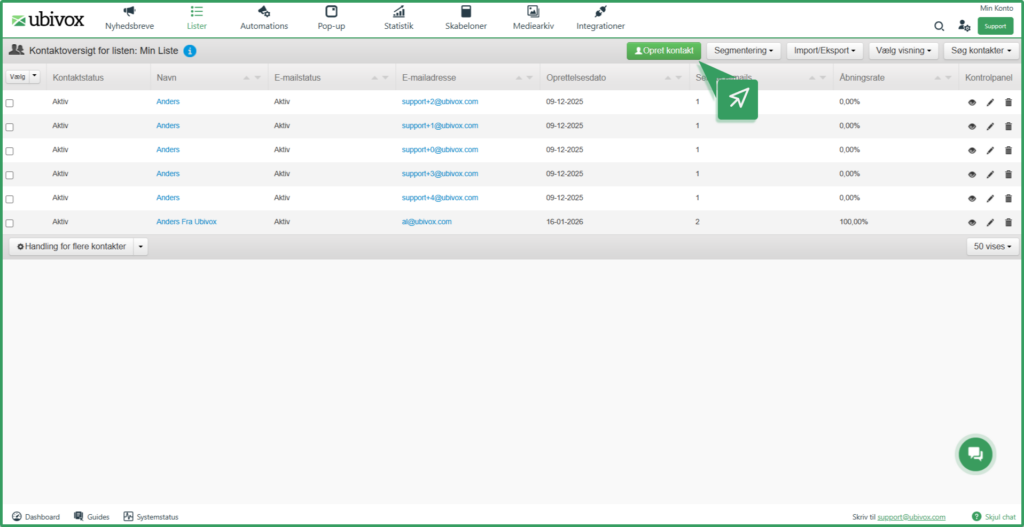Open email link support+2@ubivox.com

pos(440,101)
